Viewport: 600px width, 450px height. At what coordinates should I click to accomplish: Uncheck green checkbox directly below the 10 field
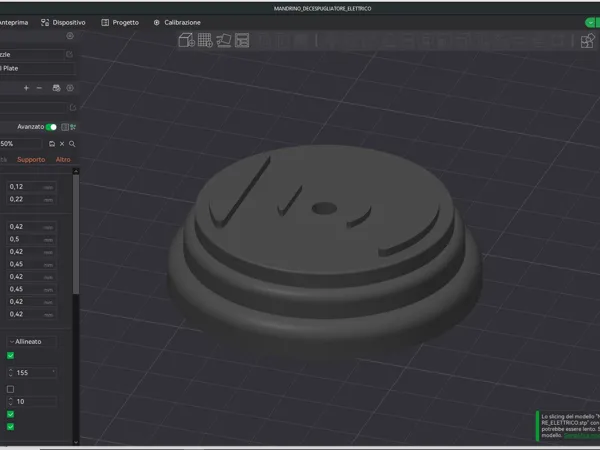click(10, 414)
